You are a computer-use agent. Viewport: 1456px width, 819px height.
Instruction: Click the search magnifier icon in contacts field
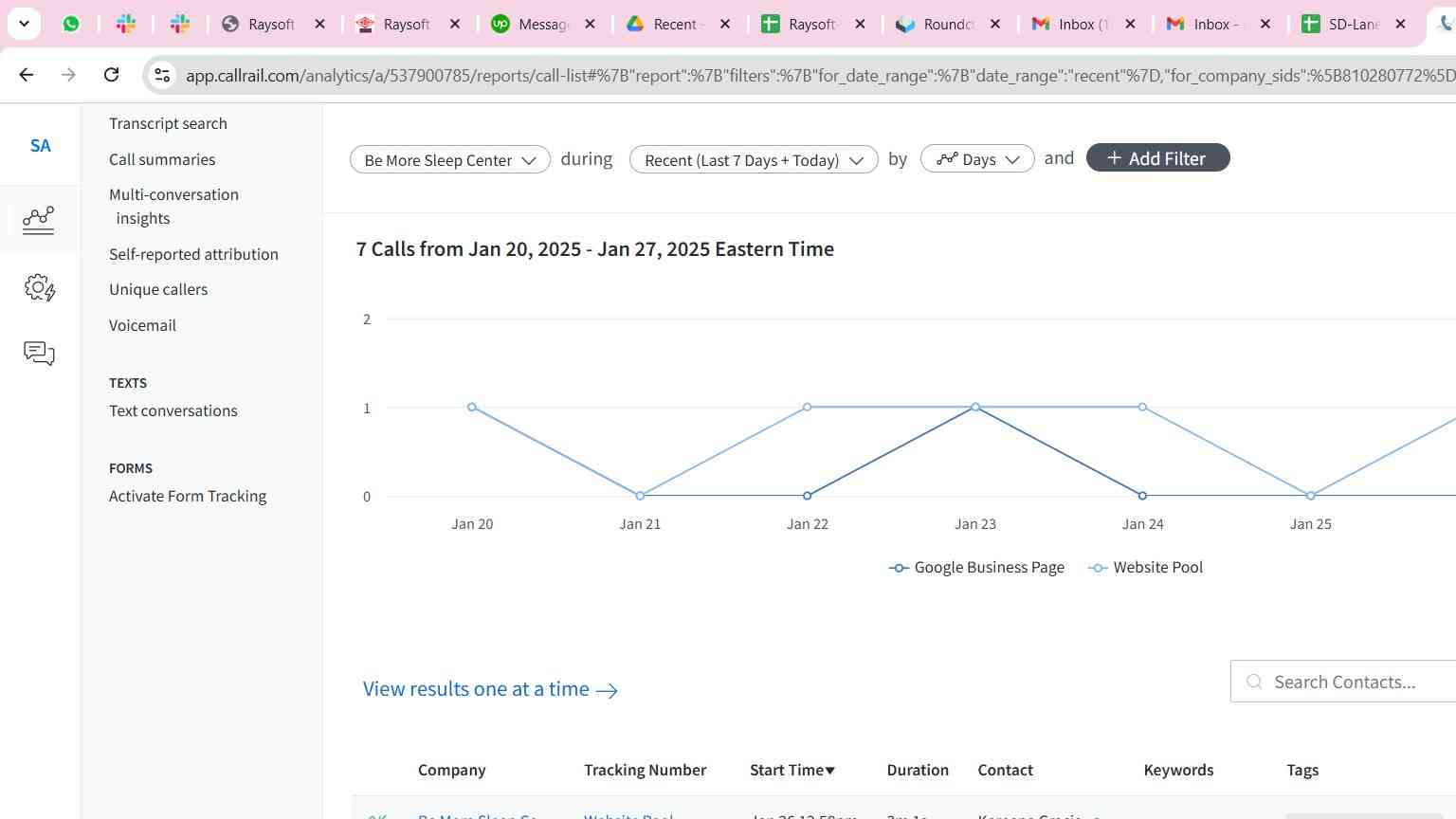coord(1254,682)
